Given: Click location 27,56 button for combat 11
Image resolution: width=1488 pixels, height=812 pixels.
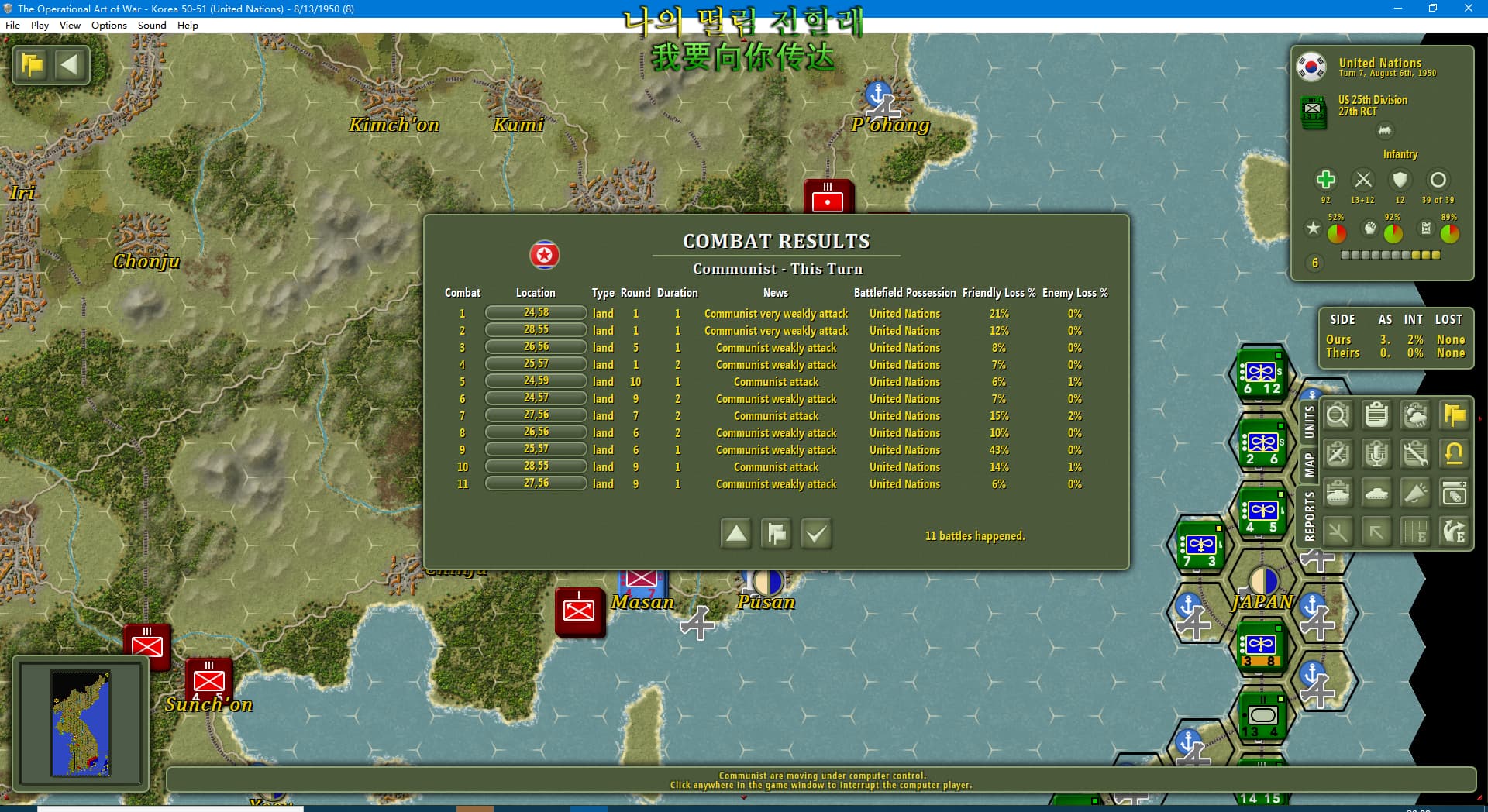Looking at the screenshot, I should tap(536, 483).
